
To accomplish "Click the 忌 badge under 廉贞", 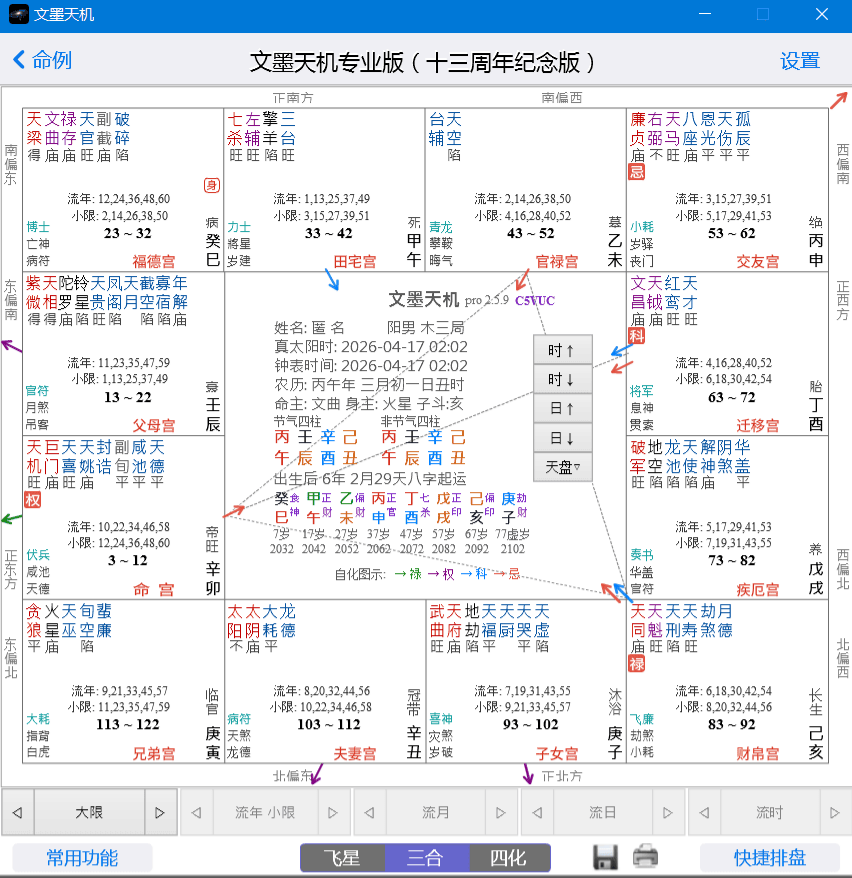I will (x=636, y=171).
